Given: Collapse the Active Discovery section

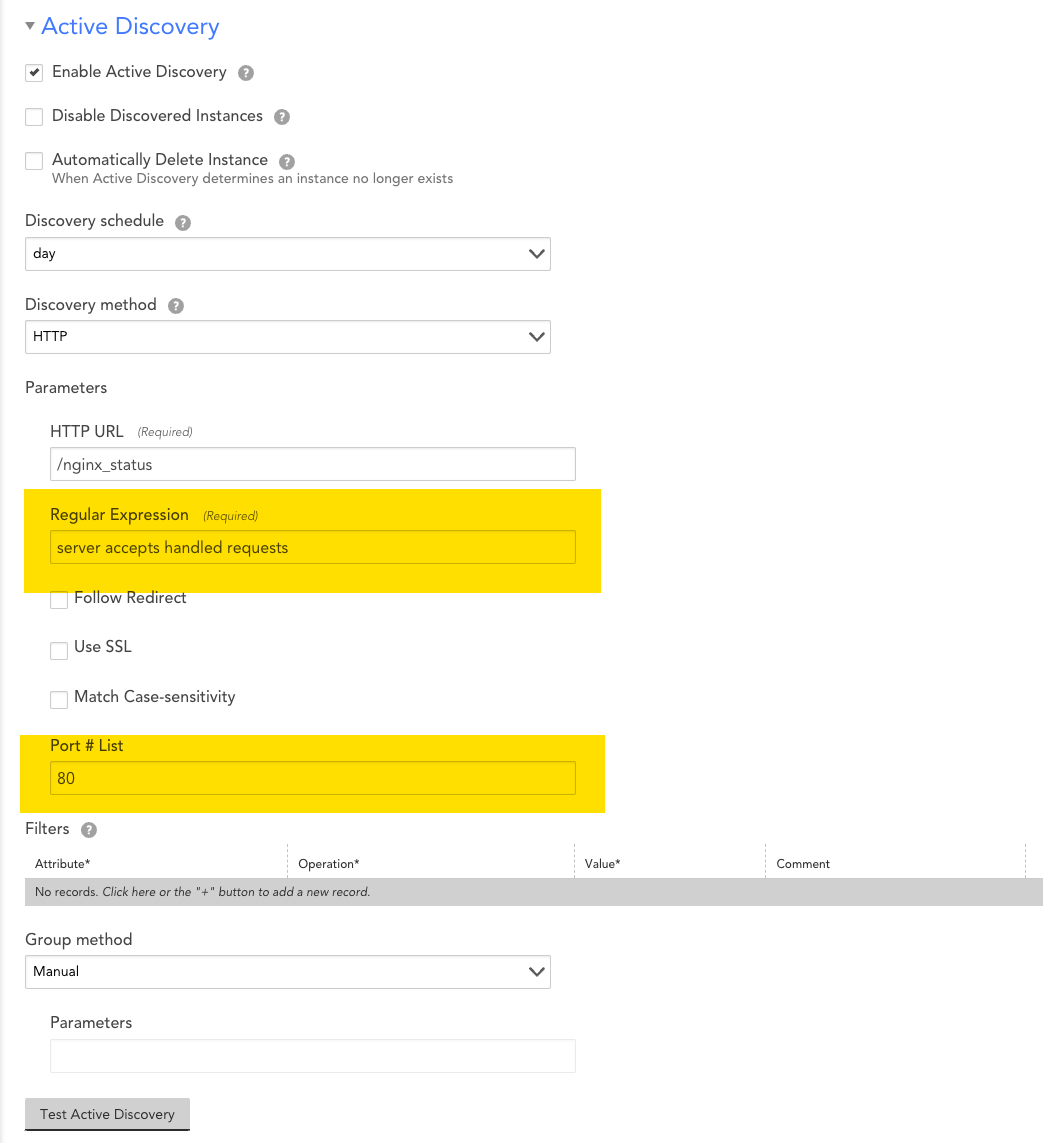Looking at the screenshot, I should coord(30,27).
